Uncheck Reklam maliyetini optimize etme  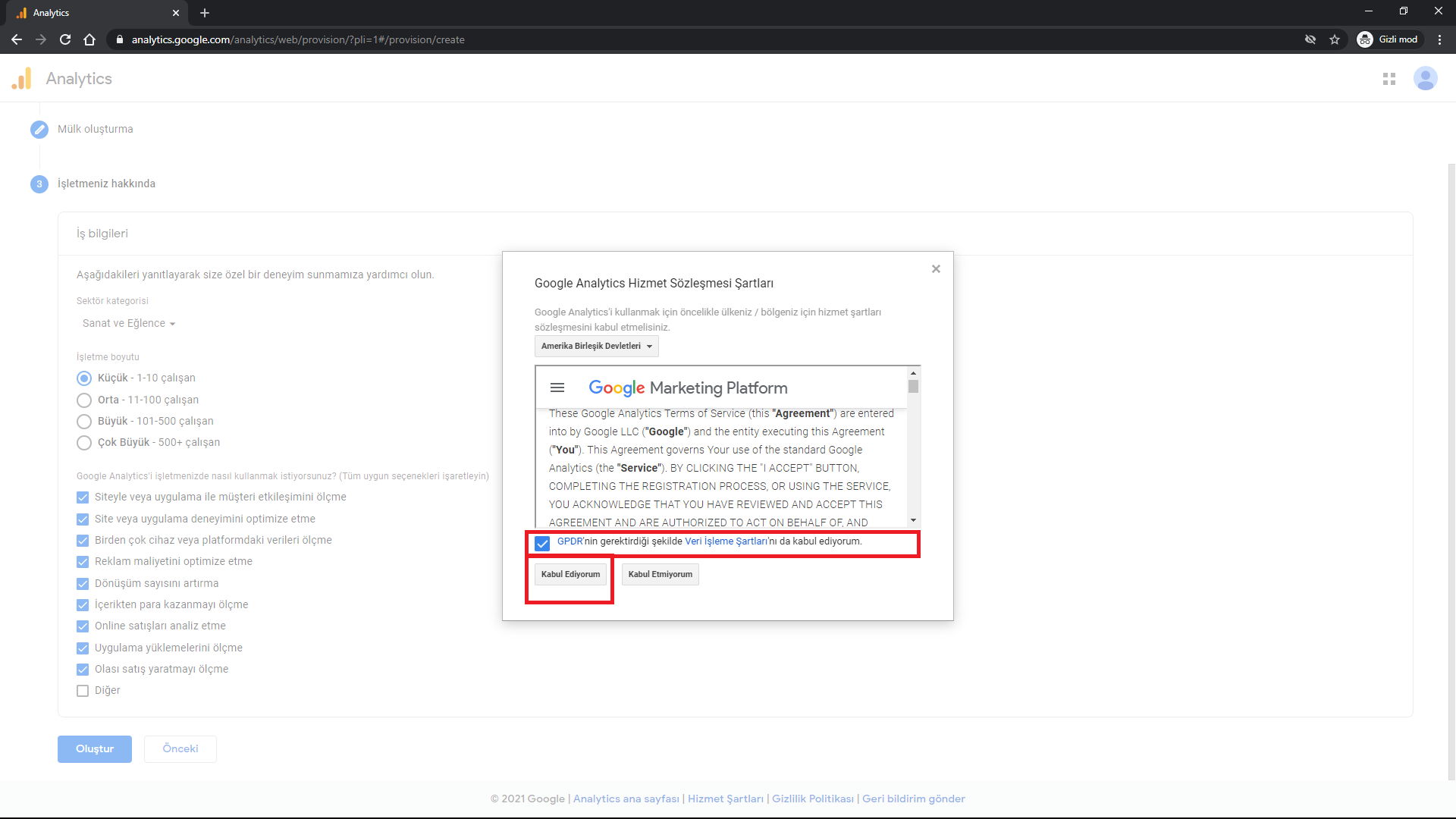[83, 562]
